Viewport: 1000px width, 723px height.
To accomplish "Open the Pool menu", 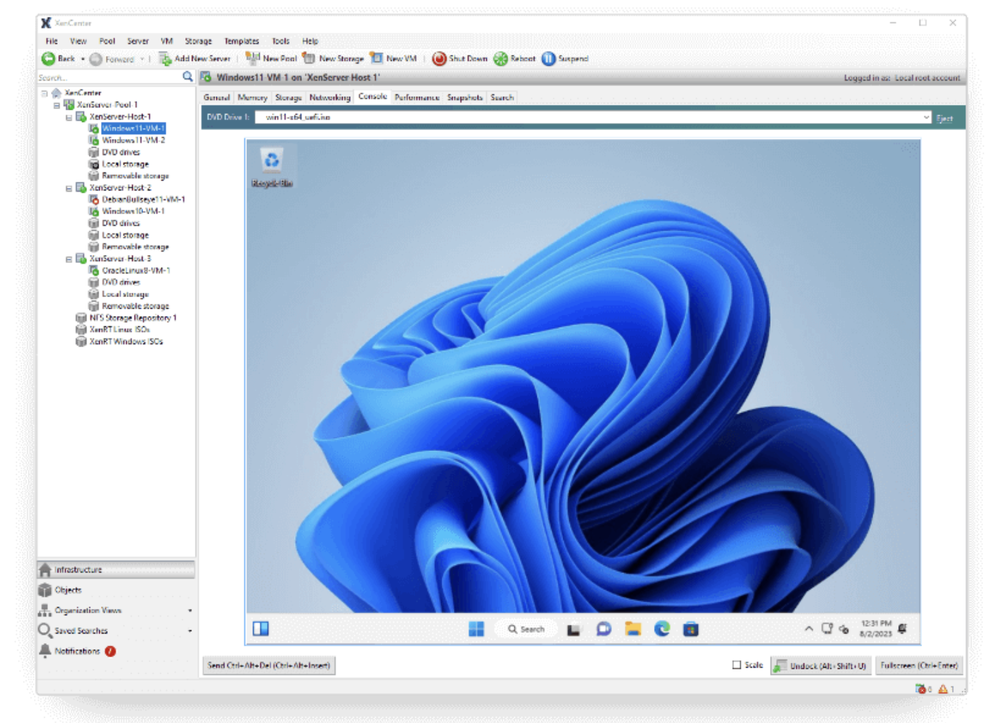I will click(x=107, y=41).
